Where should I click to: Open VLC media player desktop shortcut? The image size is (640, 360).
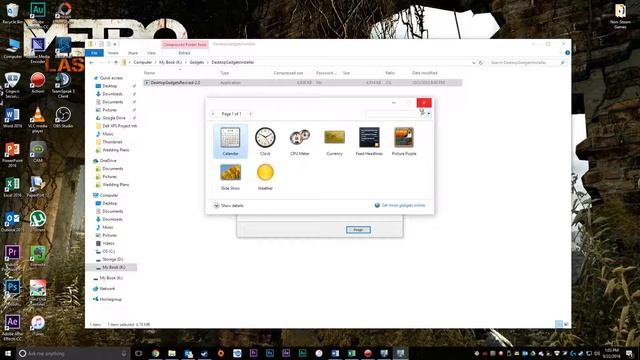coord(38,119)
